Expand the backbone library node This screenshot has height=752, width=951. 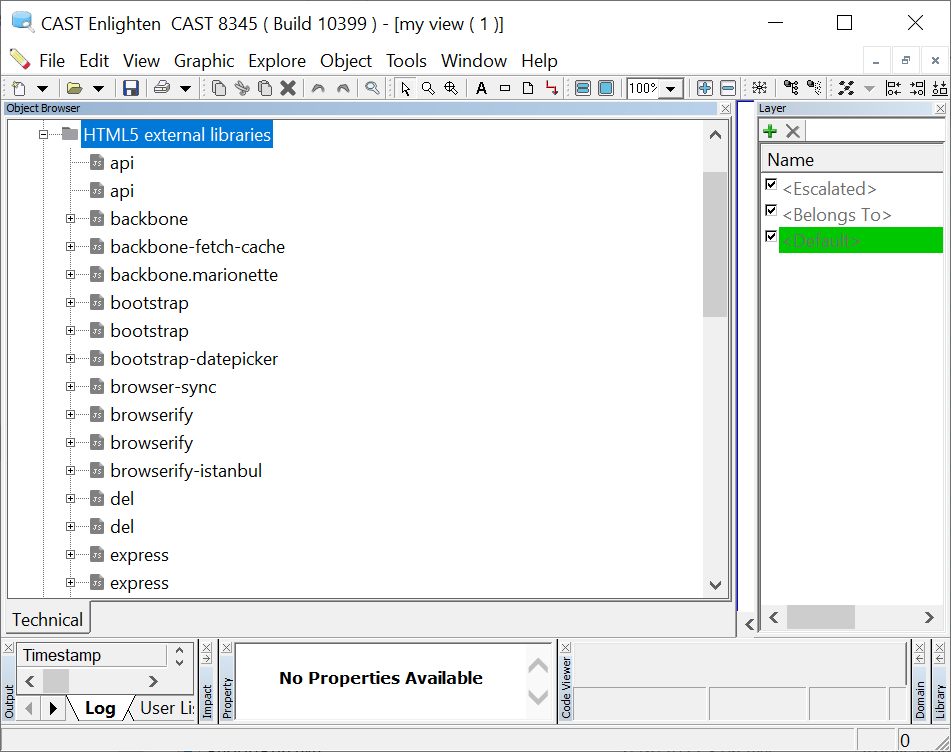click(71, 219)
